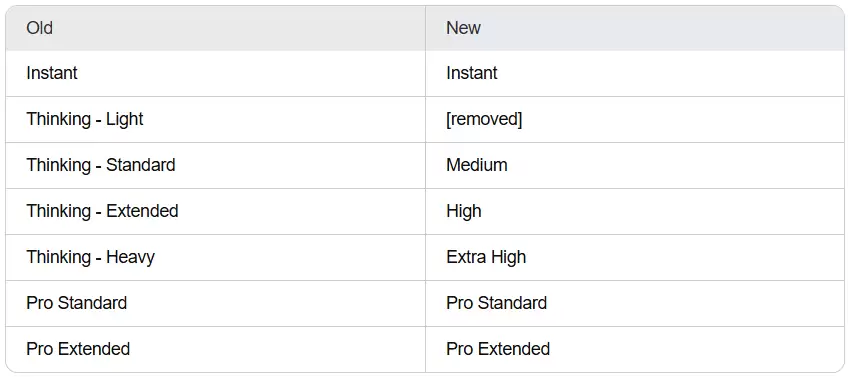Select the "Thinking - Extended" cell
This screenshot has width=849, height=377.
point(215,212)
